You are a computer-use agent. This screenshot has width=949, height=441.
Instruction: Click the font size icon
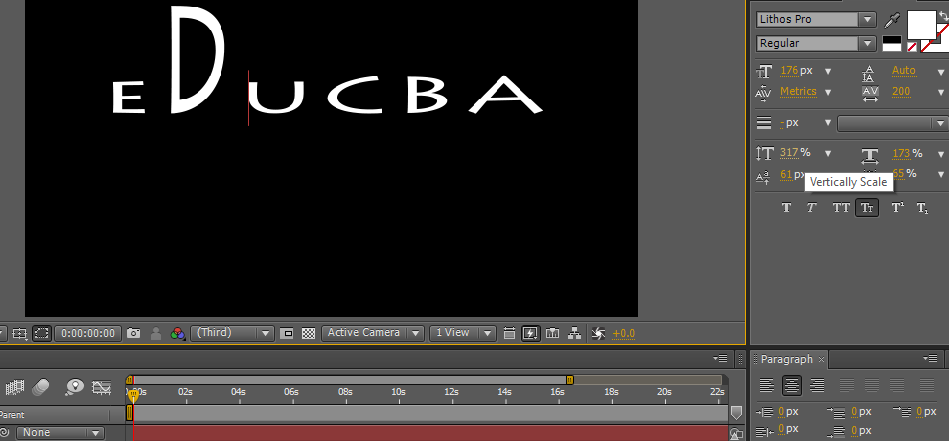pyautogui.click(x=764, y=71)
